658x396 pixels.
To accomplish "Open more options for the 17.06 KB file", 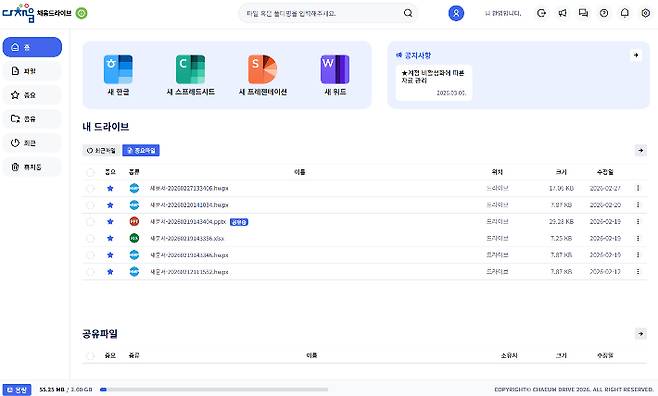I will [x=638, y=188].
